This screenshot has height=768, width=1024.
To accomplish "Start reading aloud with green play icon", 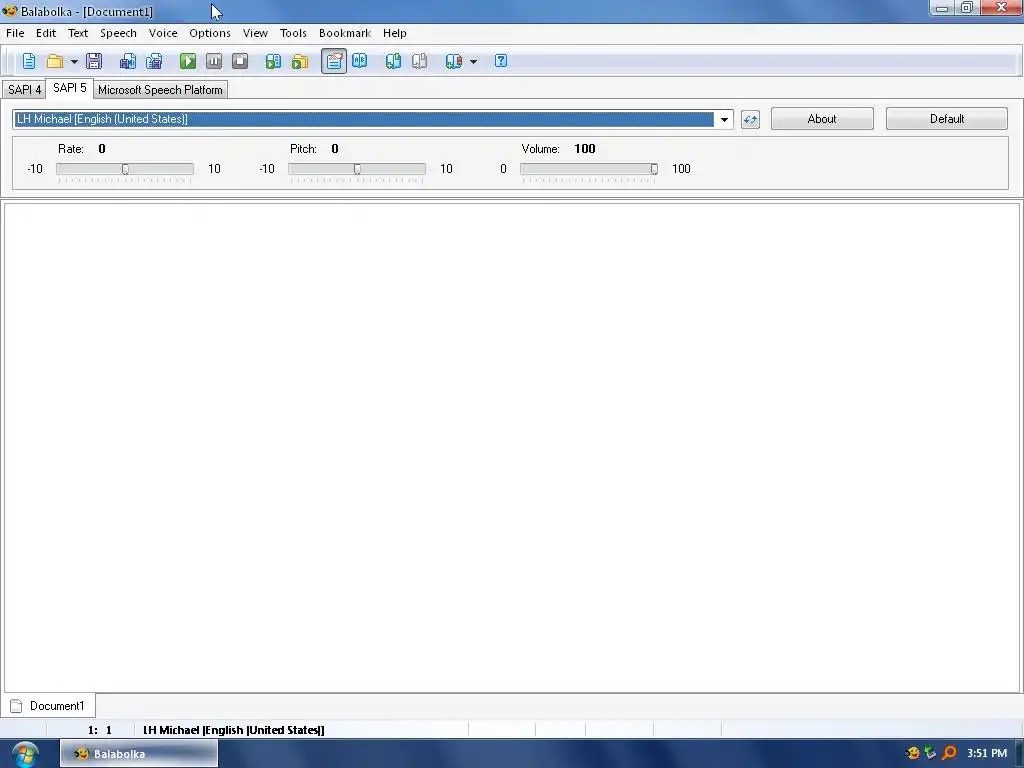I will click(x=188, y=61).
